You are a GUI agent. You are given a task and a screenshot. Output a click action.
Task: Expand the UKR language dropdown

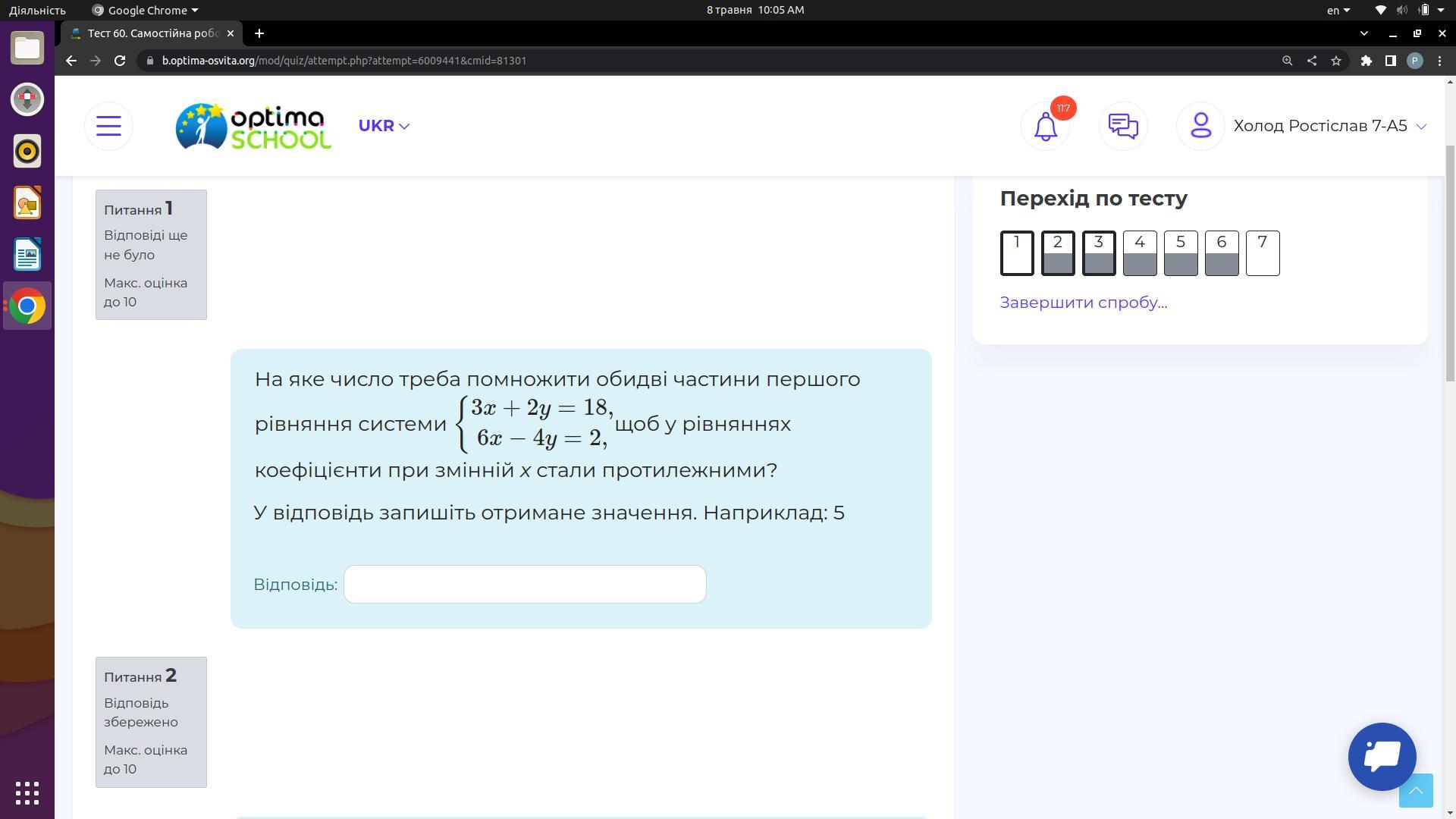384,126
